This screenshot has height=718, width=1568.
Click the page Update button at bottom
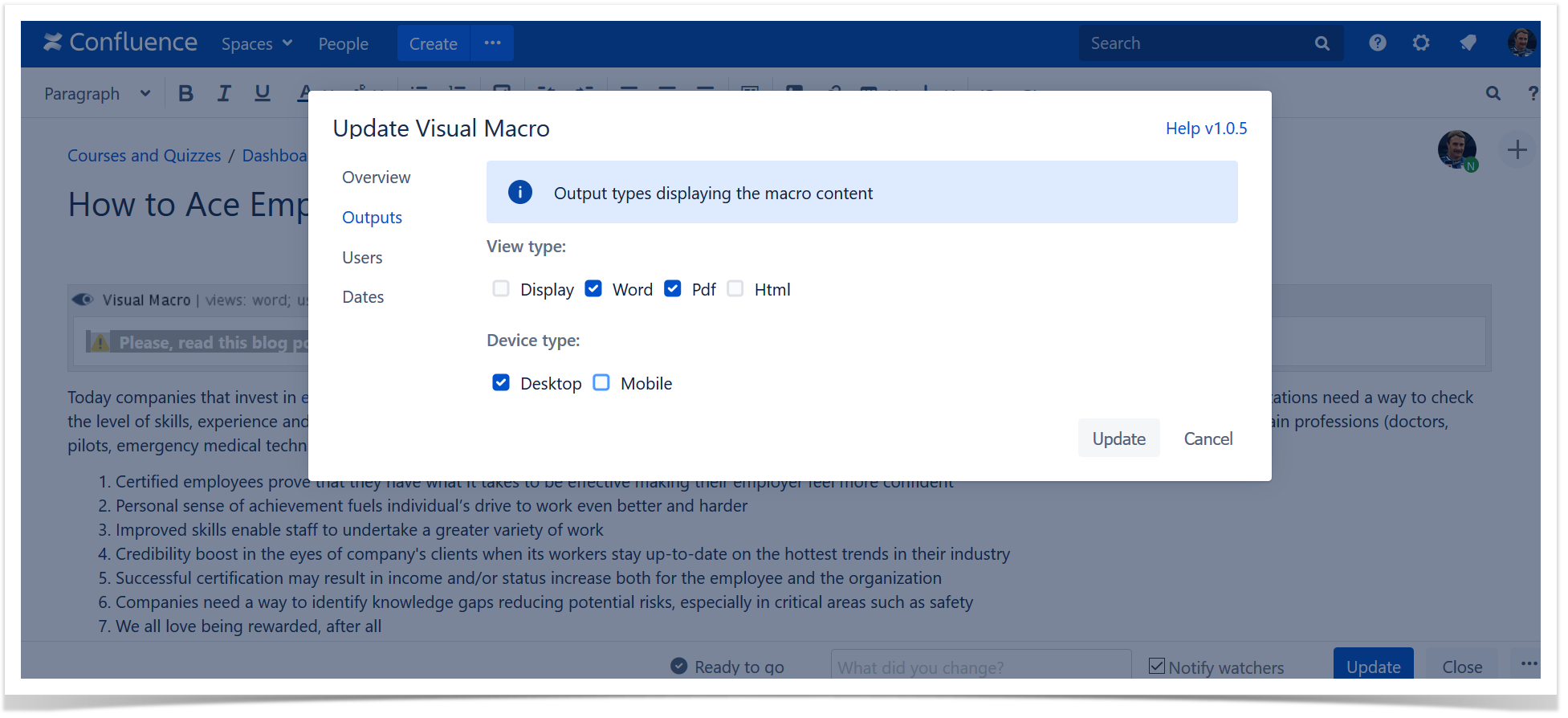tap(1373, 666)
